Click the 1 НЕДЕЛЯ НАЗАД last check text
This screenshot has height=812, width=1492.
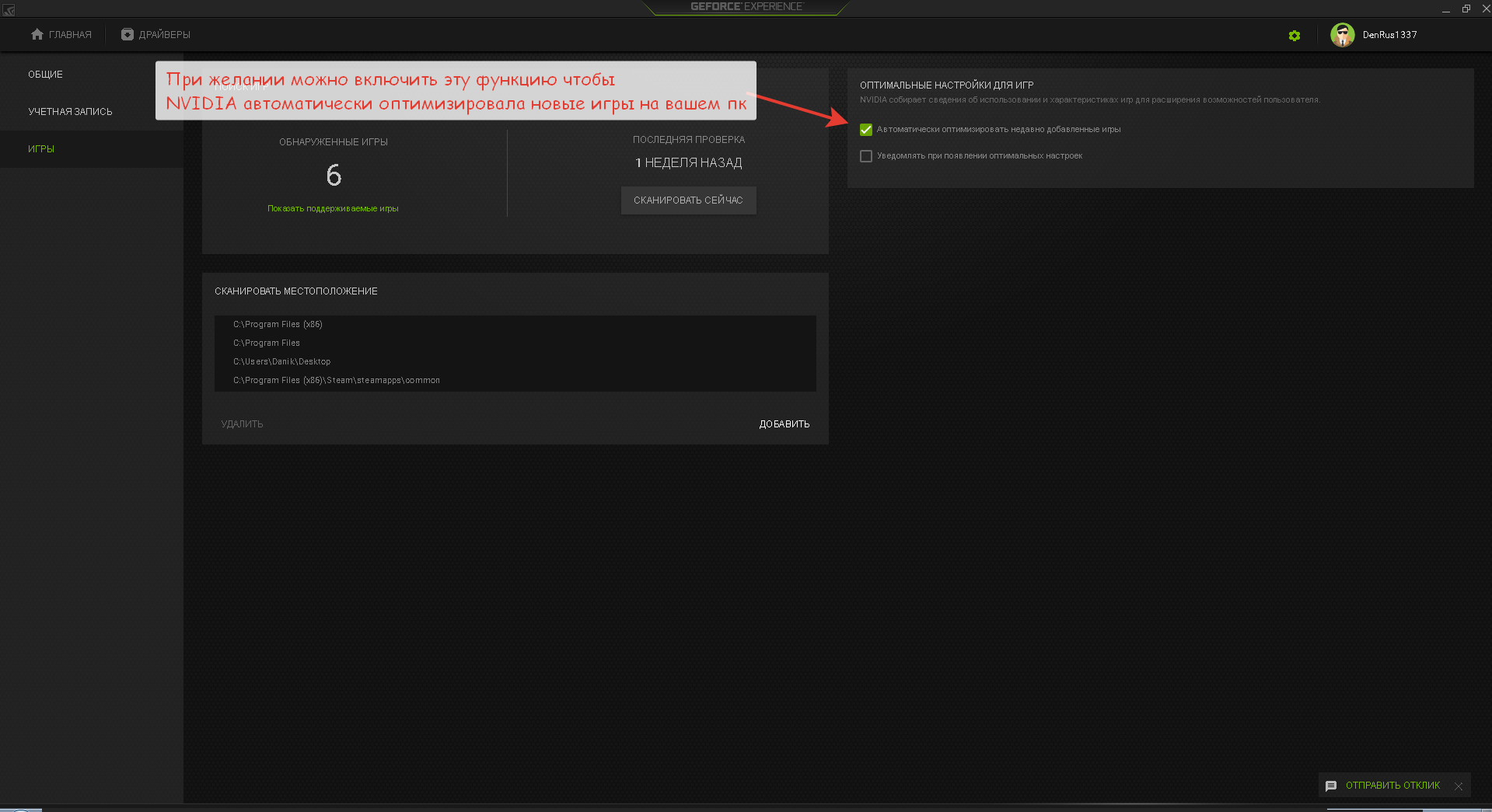tap(688, 163)
